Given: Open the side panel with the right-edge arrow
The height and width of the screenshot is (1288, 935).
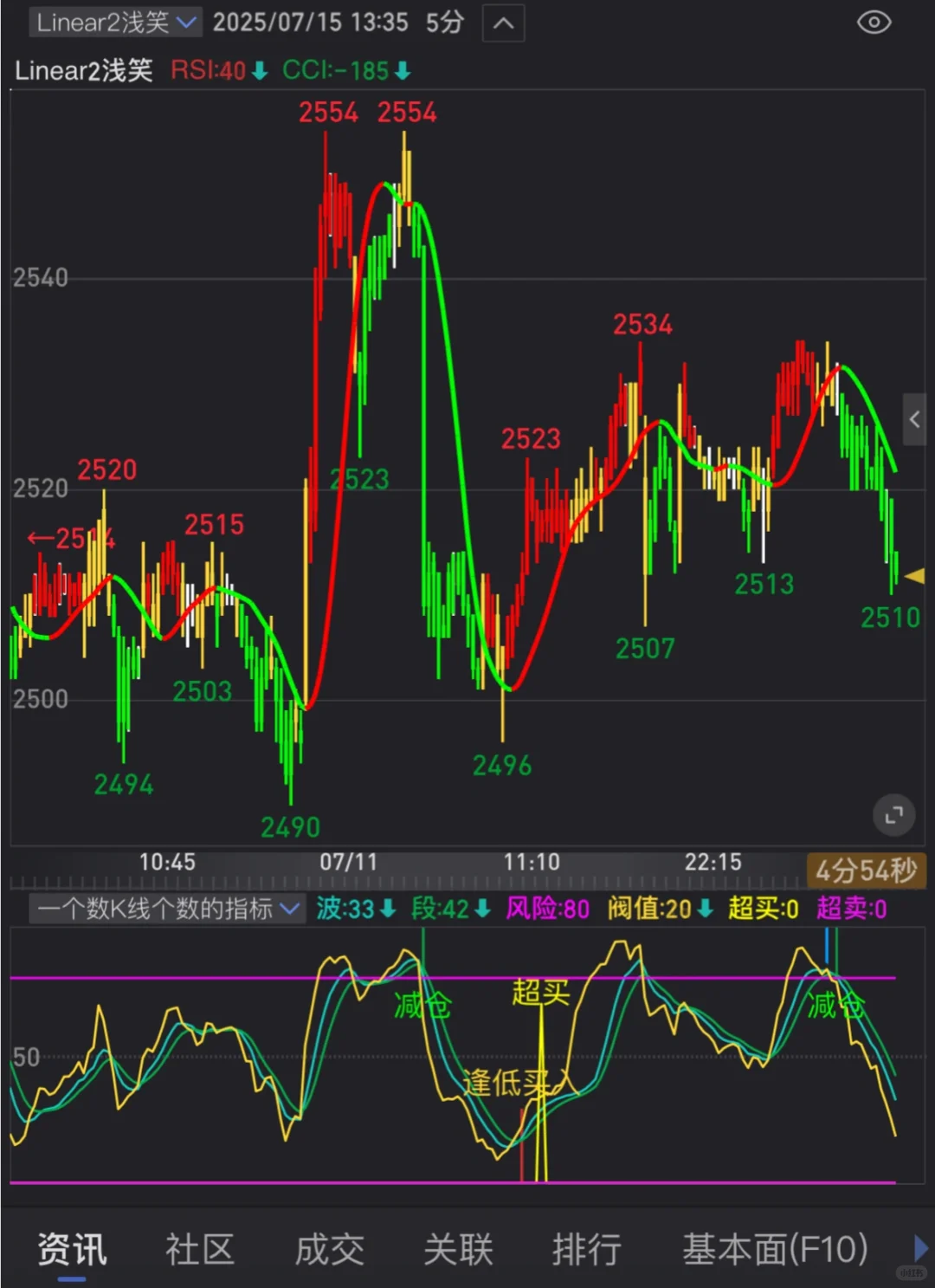Looking at the screenshot, I should (x=916, y=419).
